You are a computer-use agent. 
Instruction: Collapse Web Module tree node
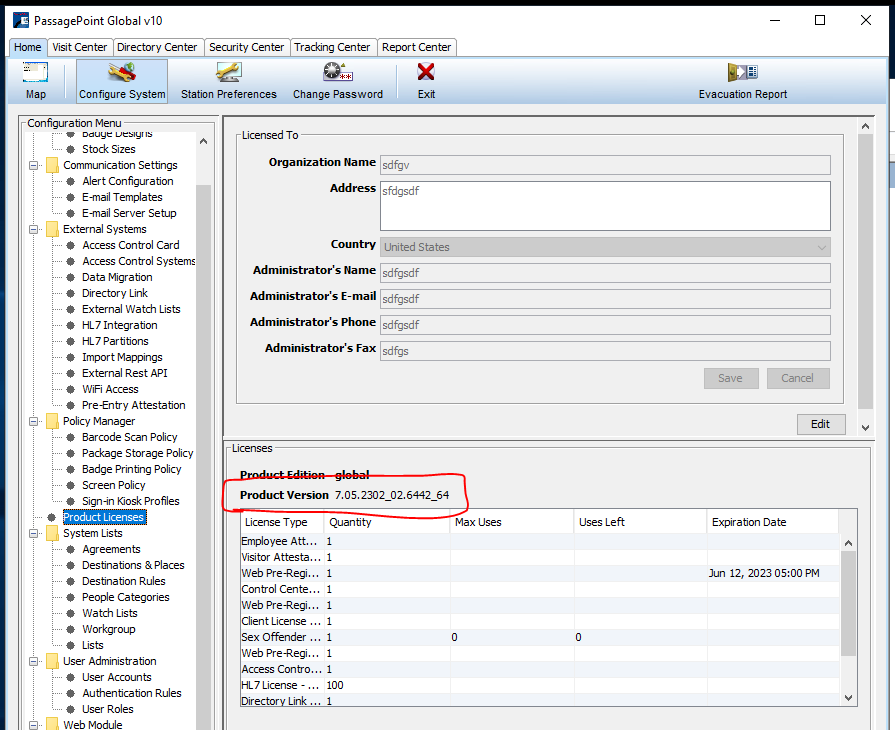pos(34,725)
